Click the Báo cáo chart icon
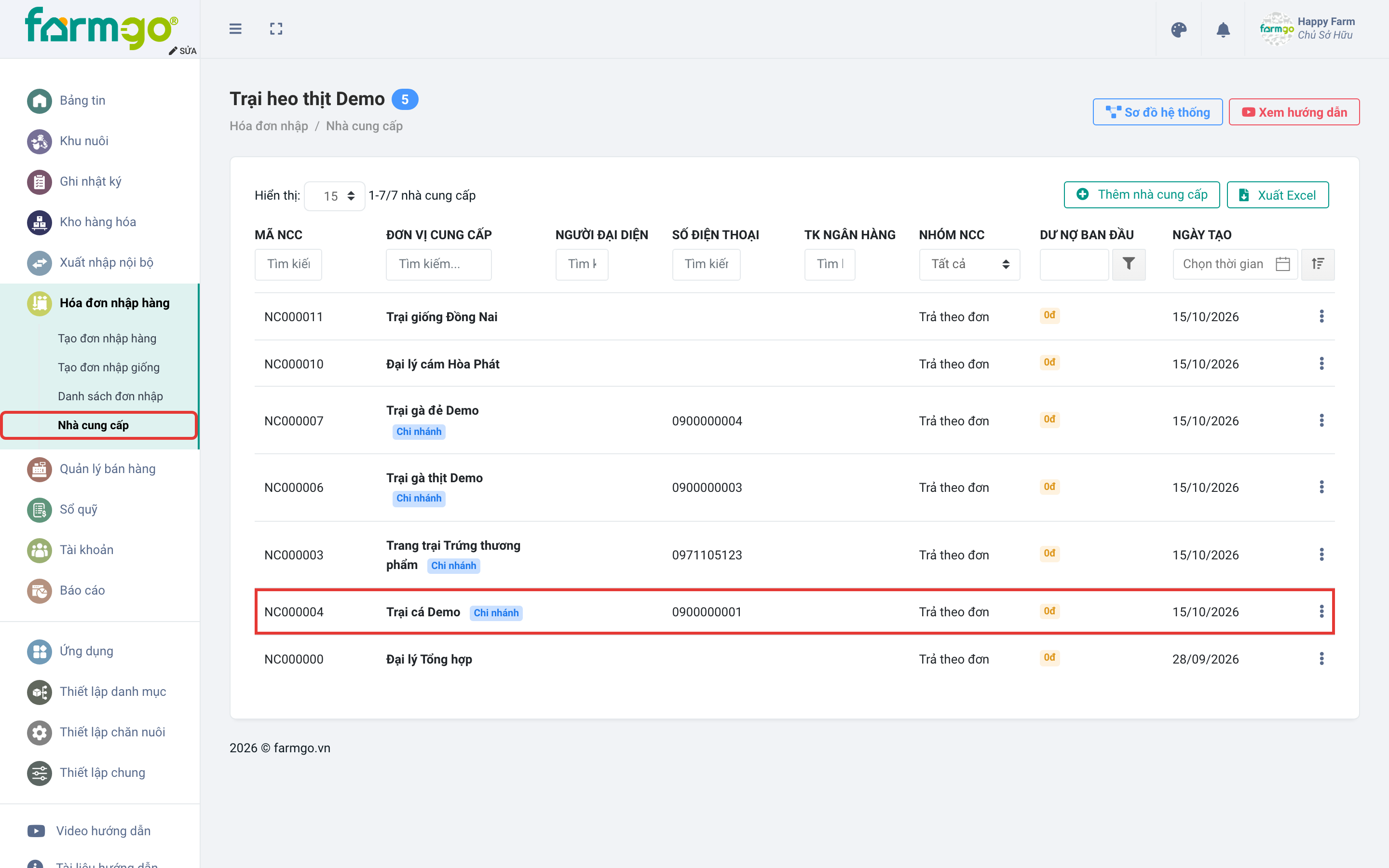This screenshot has width=1389, height=868. click(39, 591)
